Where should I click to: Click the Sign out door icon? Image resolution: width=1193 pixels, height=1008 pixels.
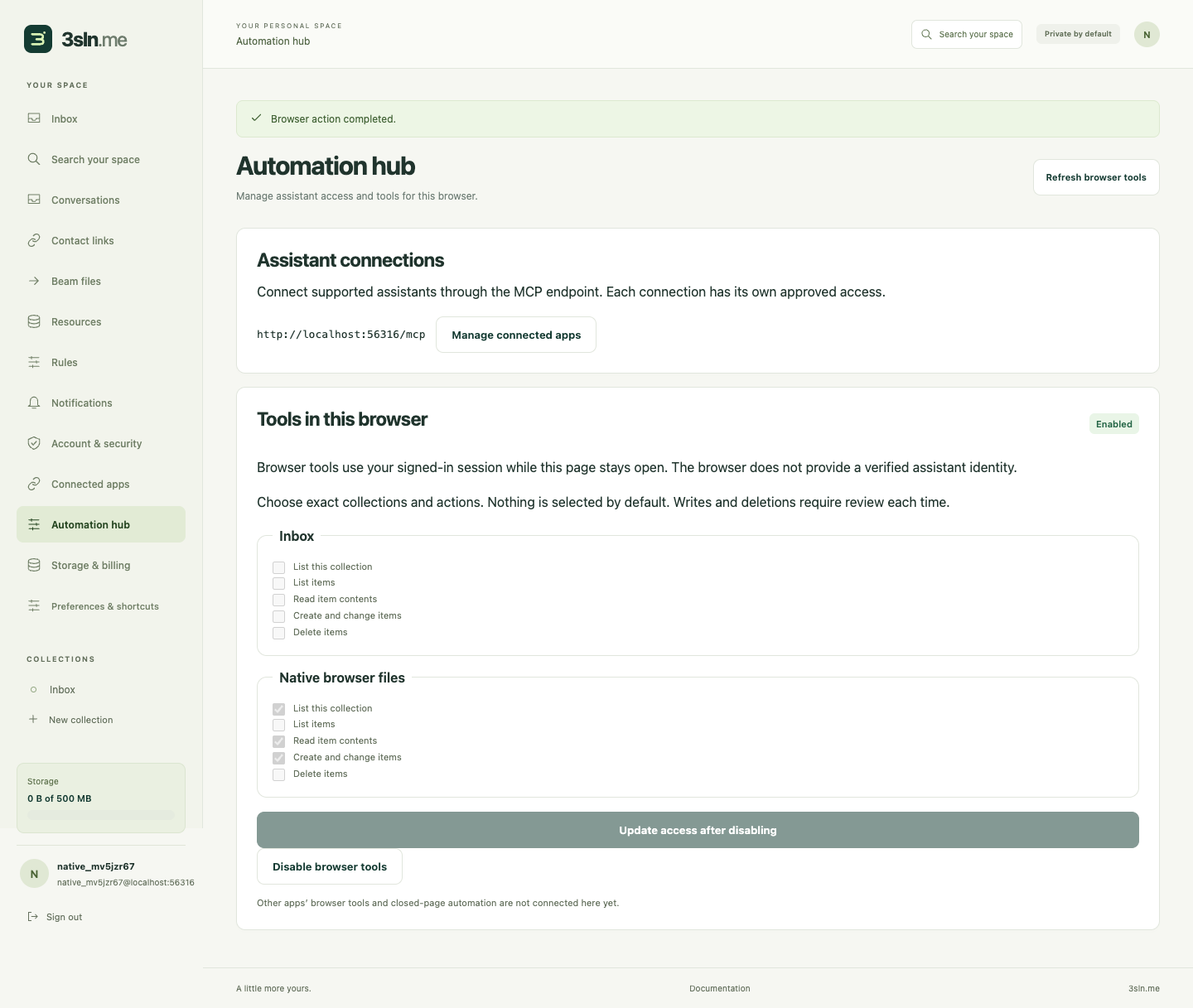click(33, 916)
